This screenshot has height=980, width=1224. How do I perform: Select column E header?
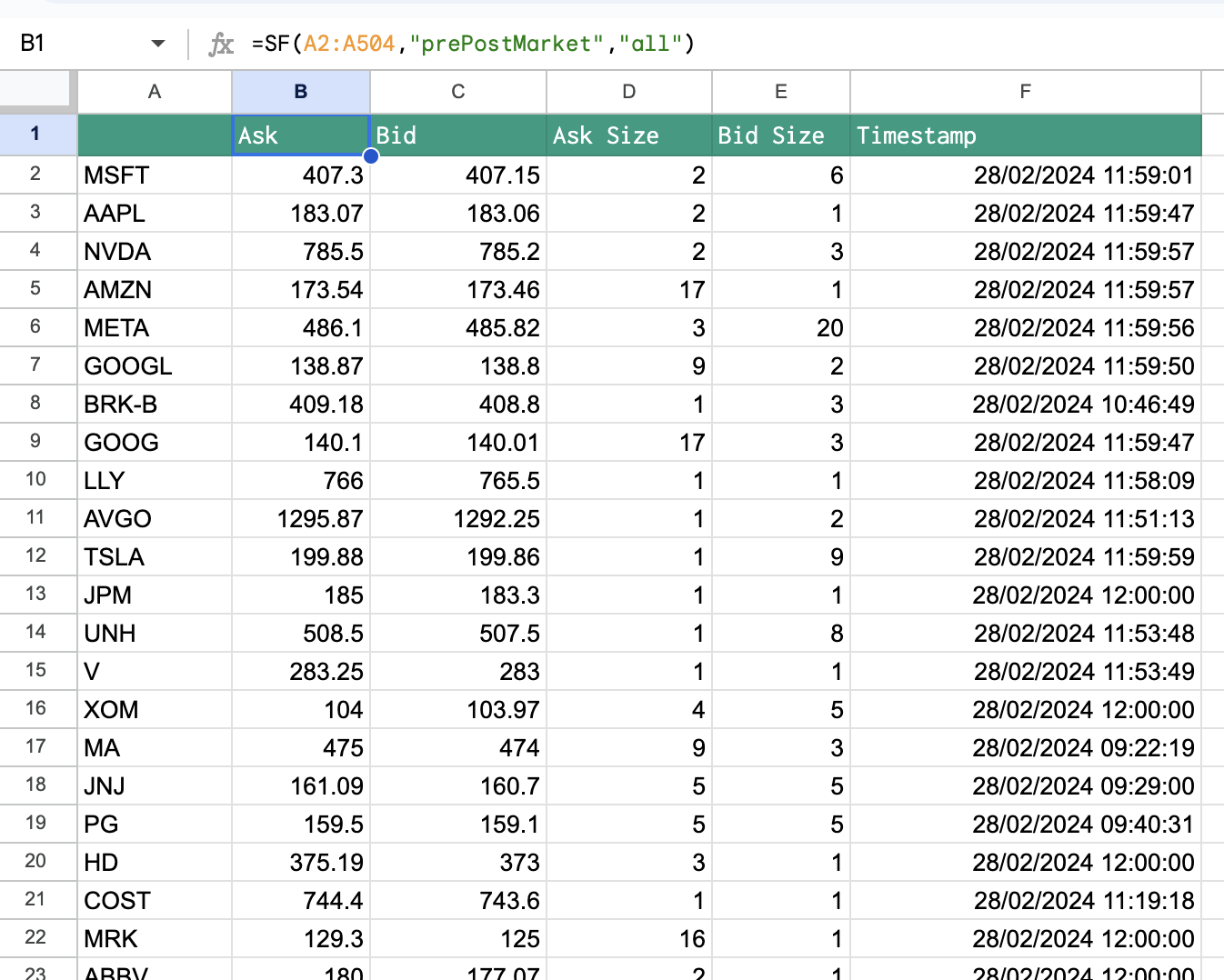click(781, 92)
